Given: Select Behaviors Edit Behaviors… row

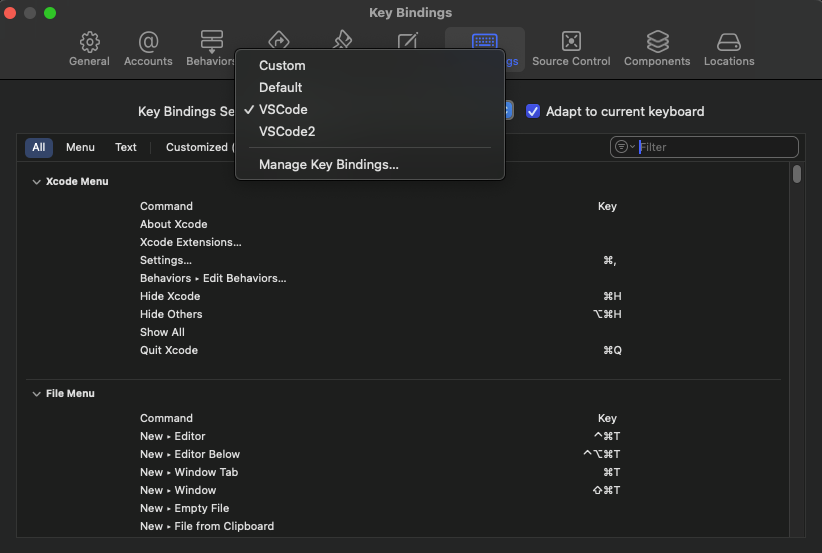Looking at the screenshot, I should coord(403,278).
